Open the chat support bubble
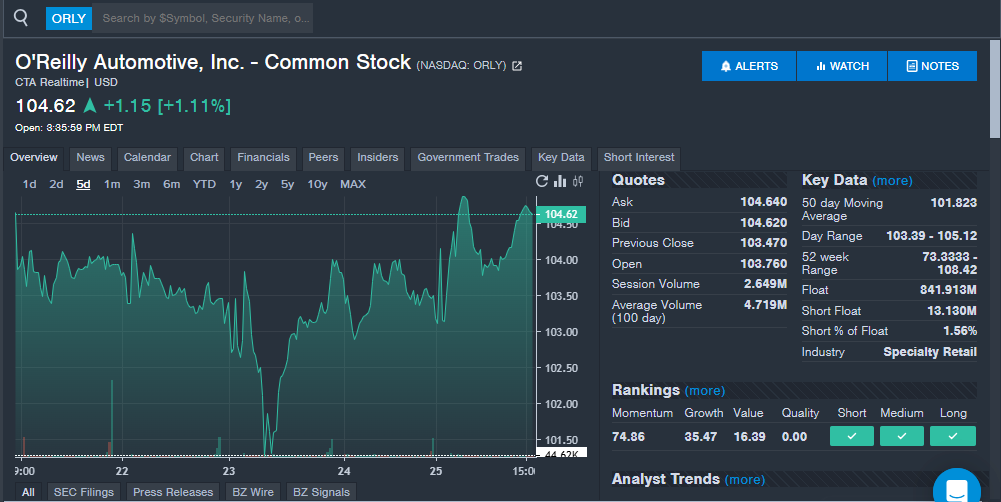Viewport: 1001px width, 502px height. point(956,490)
